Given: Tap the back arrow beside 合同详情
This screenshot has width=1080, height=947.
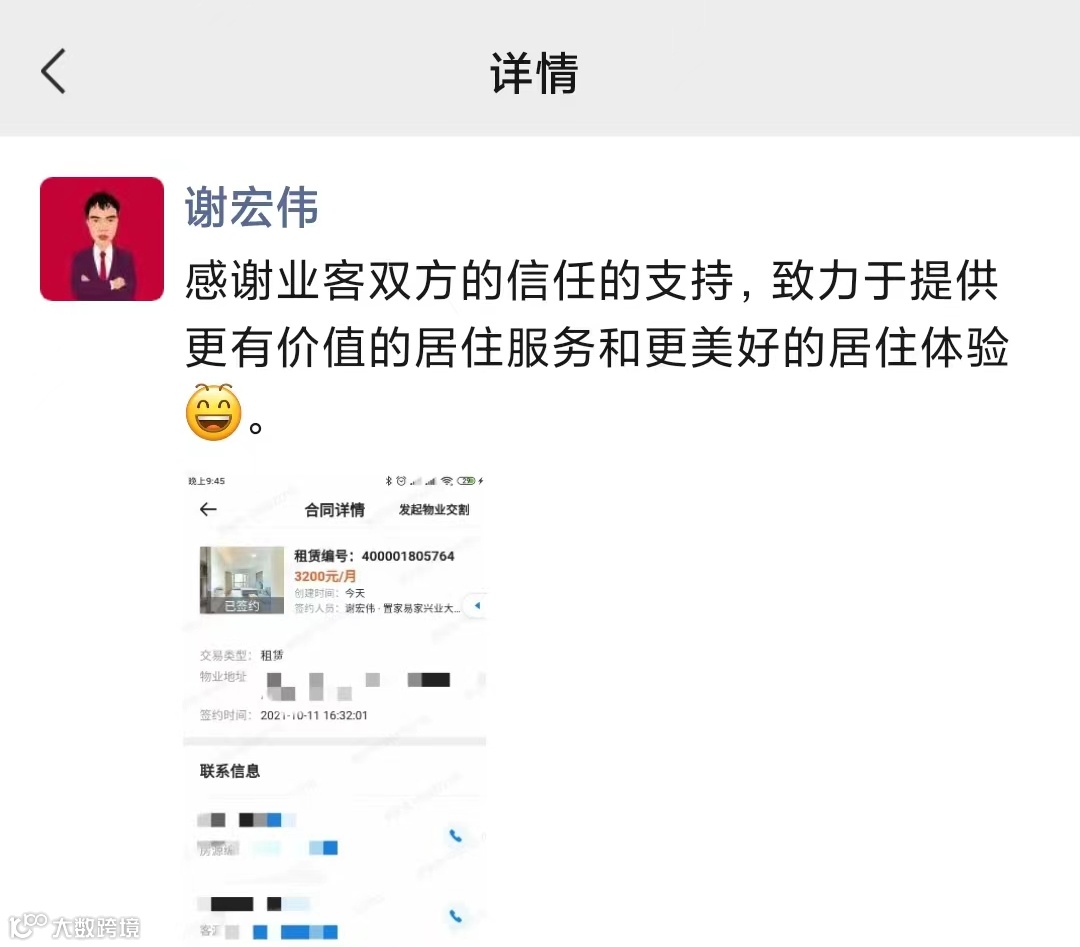Looking at the screenshot, I should click(x=208, y=509).
